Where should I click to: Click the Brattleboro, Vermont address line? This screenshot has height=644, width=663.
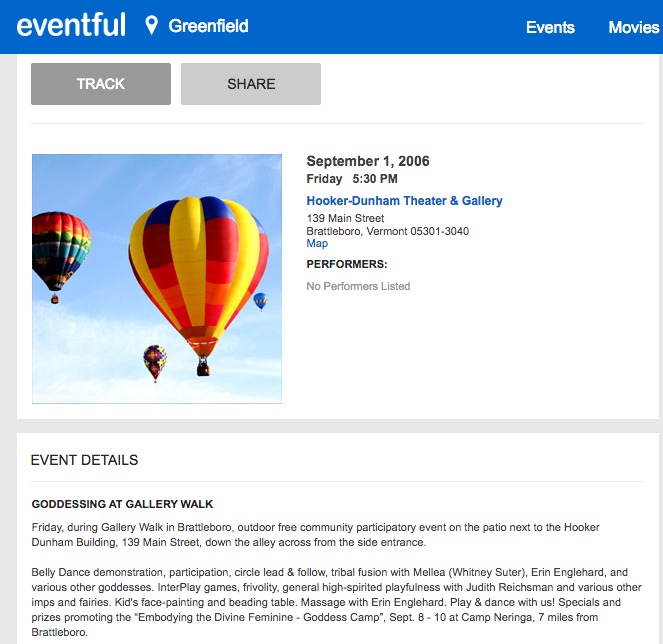(x=387, y=231)
